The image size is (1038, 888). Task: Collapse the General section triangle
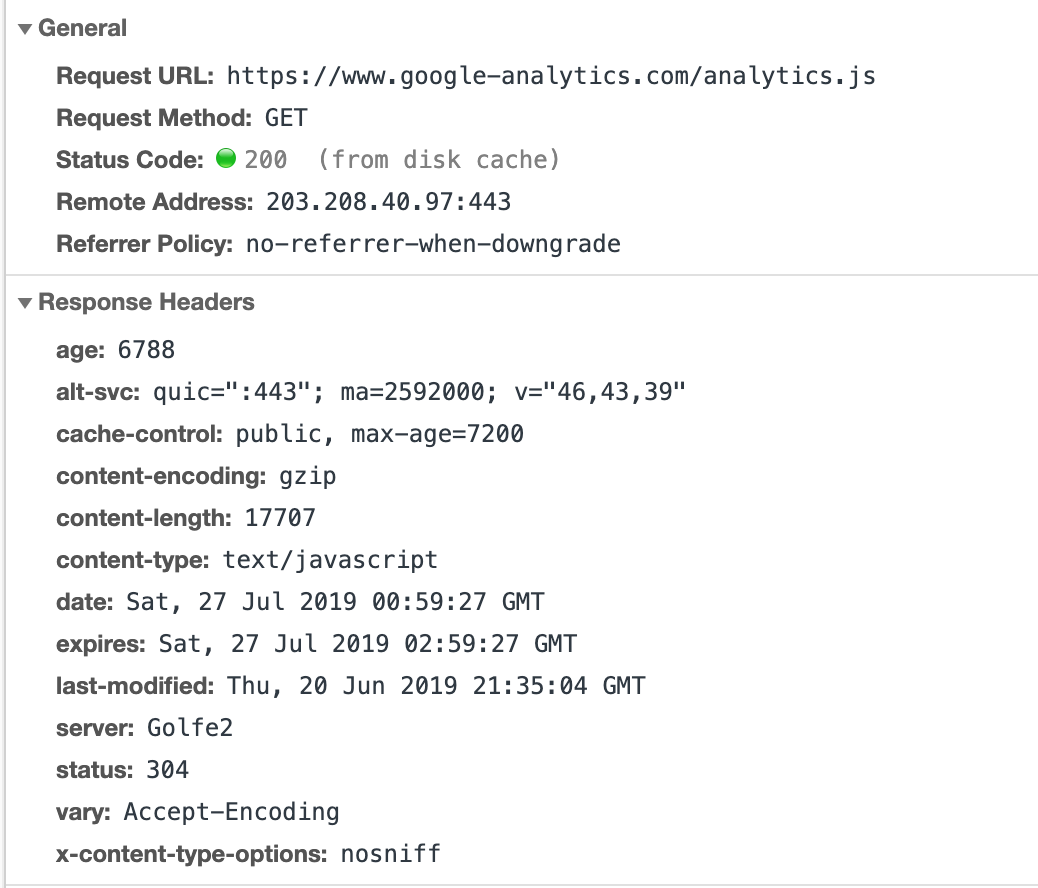click(25, 29)
